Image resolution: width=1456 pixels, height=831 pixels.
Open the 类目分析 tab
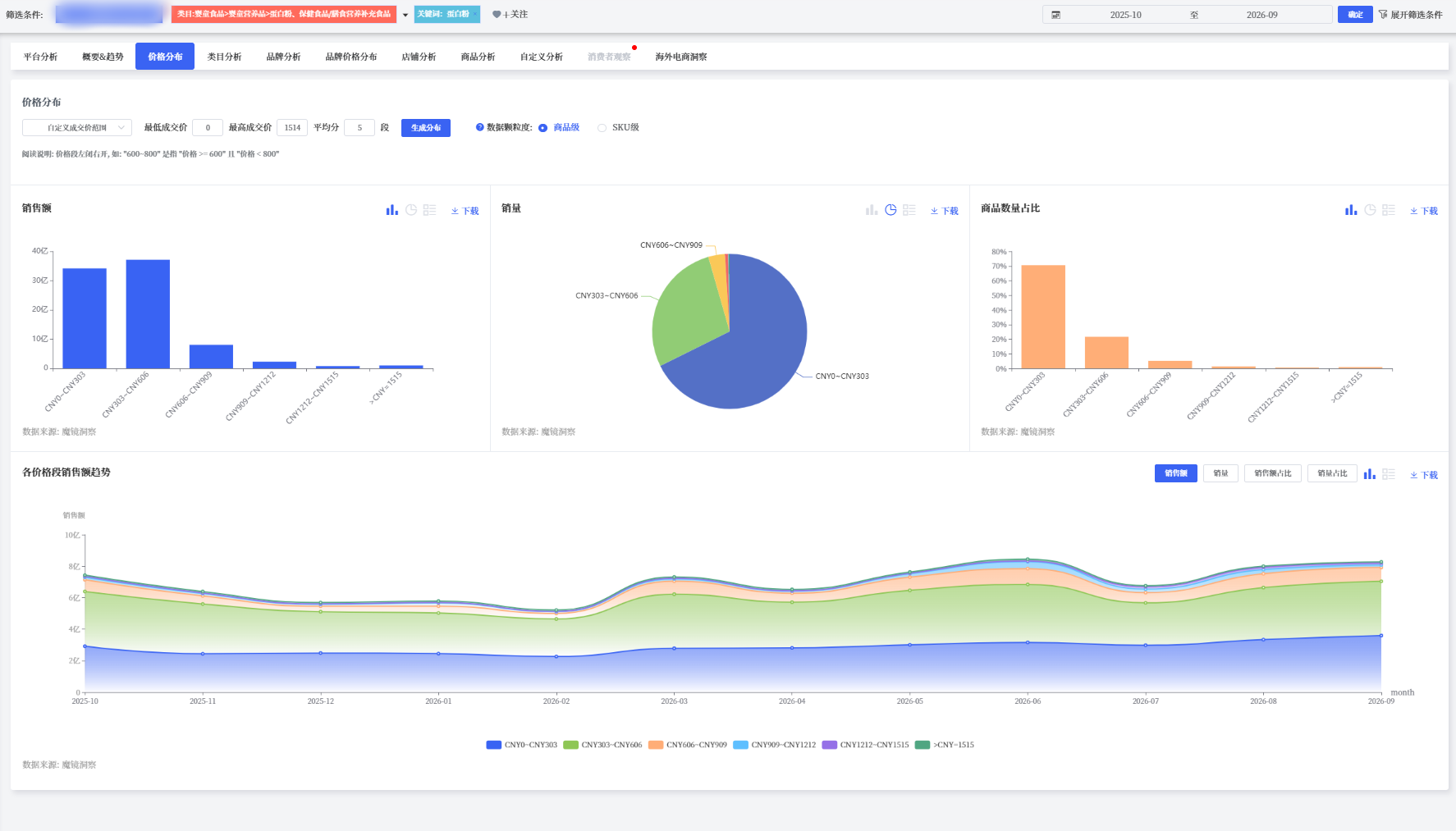click(224, 57)
